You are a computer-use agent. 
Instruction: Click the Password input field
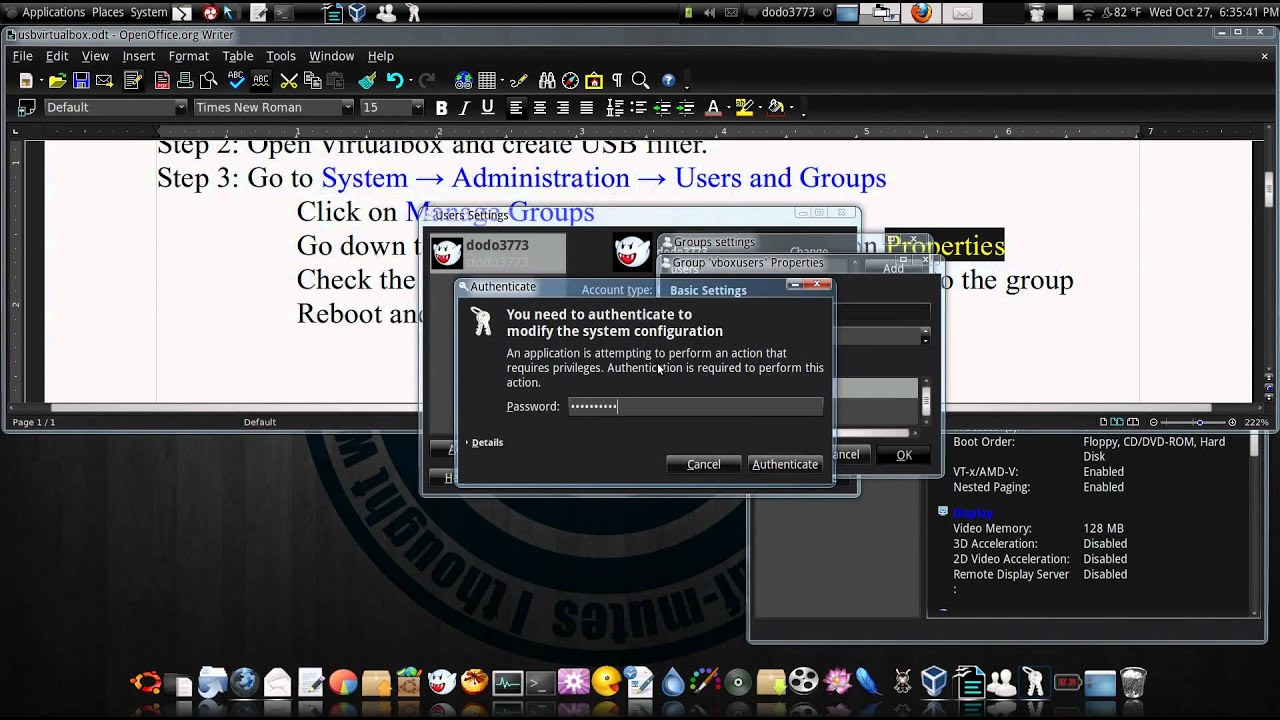point(695,406)
